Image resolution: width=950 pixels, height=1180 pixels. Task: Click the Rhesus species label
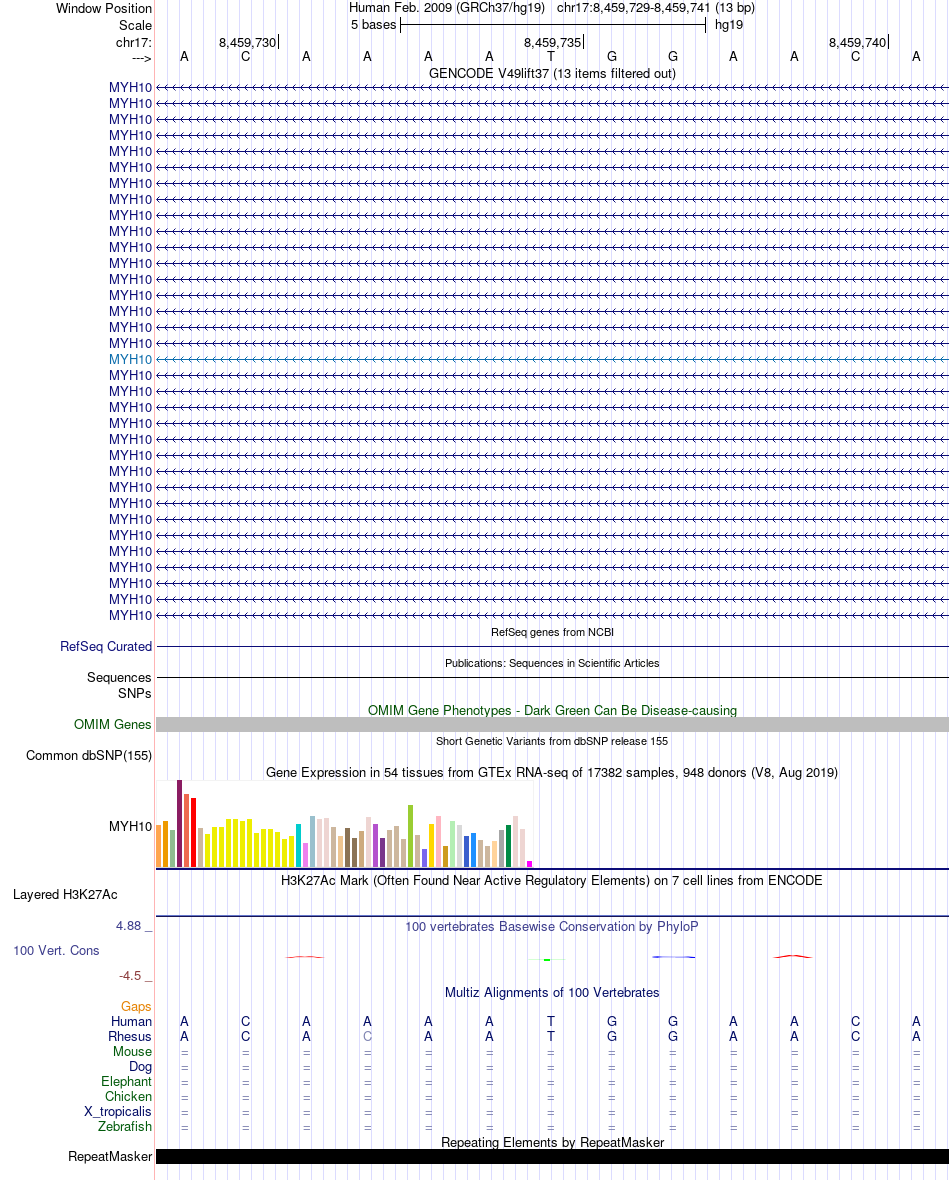pyautogui.click(x=129, y=1037)
